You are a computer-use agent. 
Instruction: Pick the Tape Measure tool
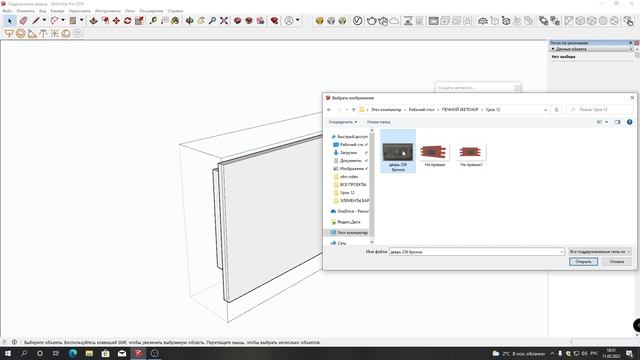click(x=153, y=20)
